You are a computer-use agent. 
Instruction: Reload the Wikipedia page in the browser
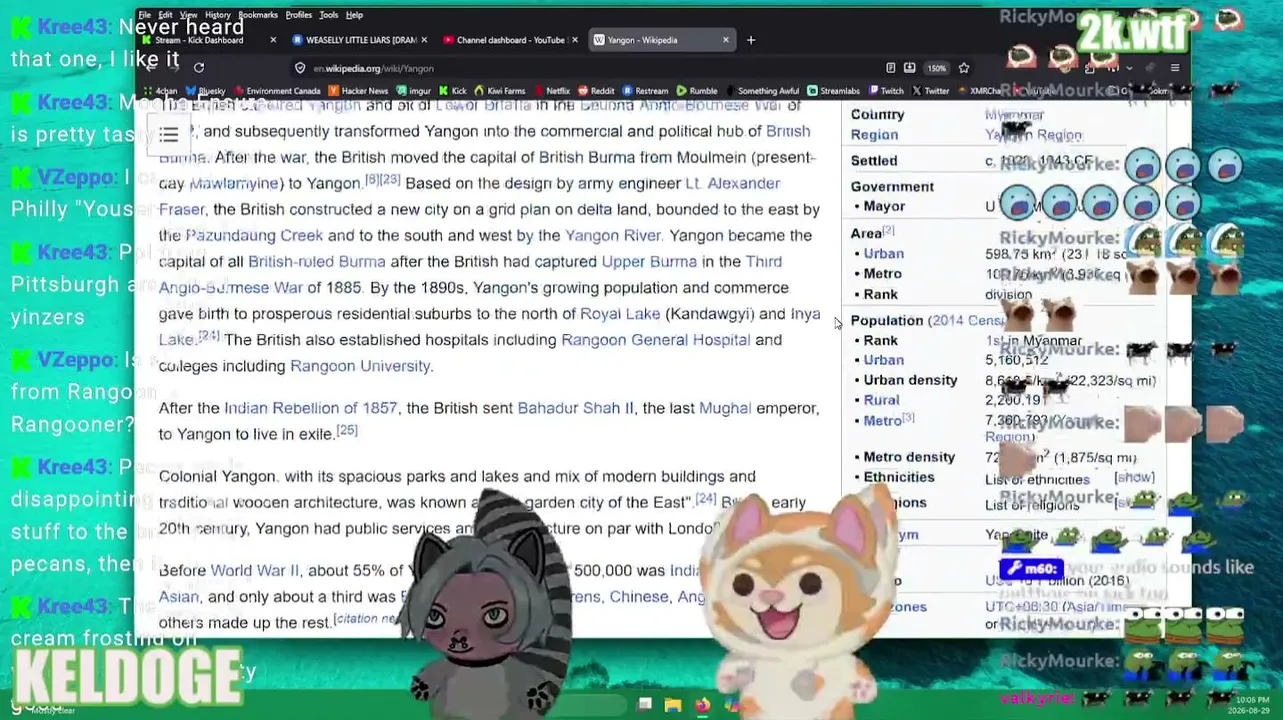pyautogui.click(x=199, y=68)
